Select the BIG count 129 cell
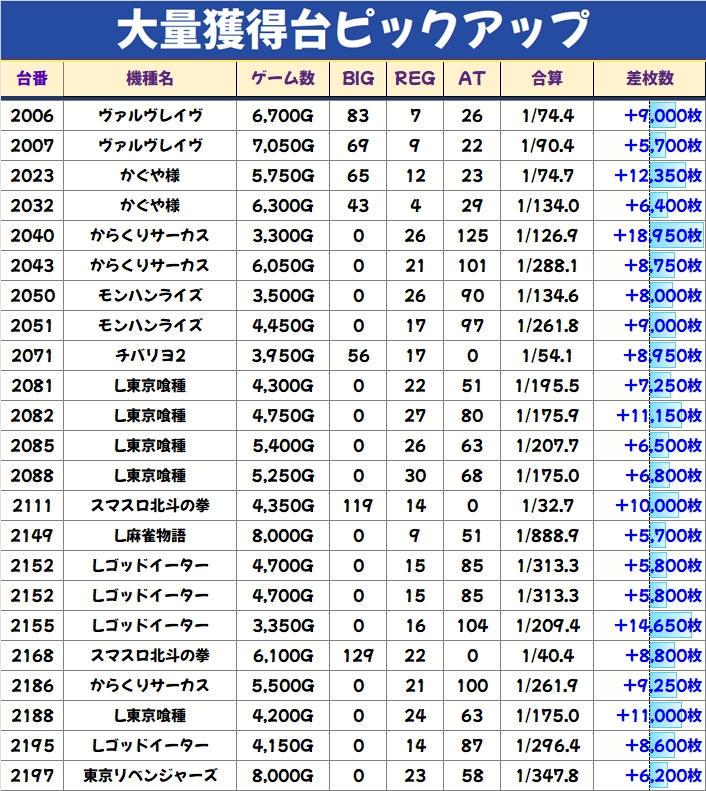706x791 pixels. (358, 656)
